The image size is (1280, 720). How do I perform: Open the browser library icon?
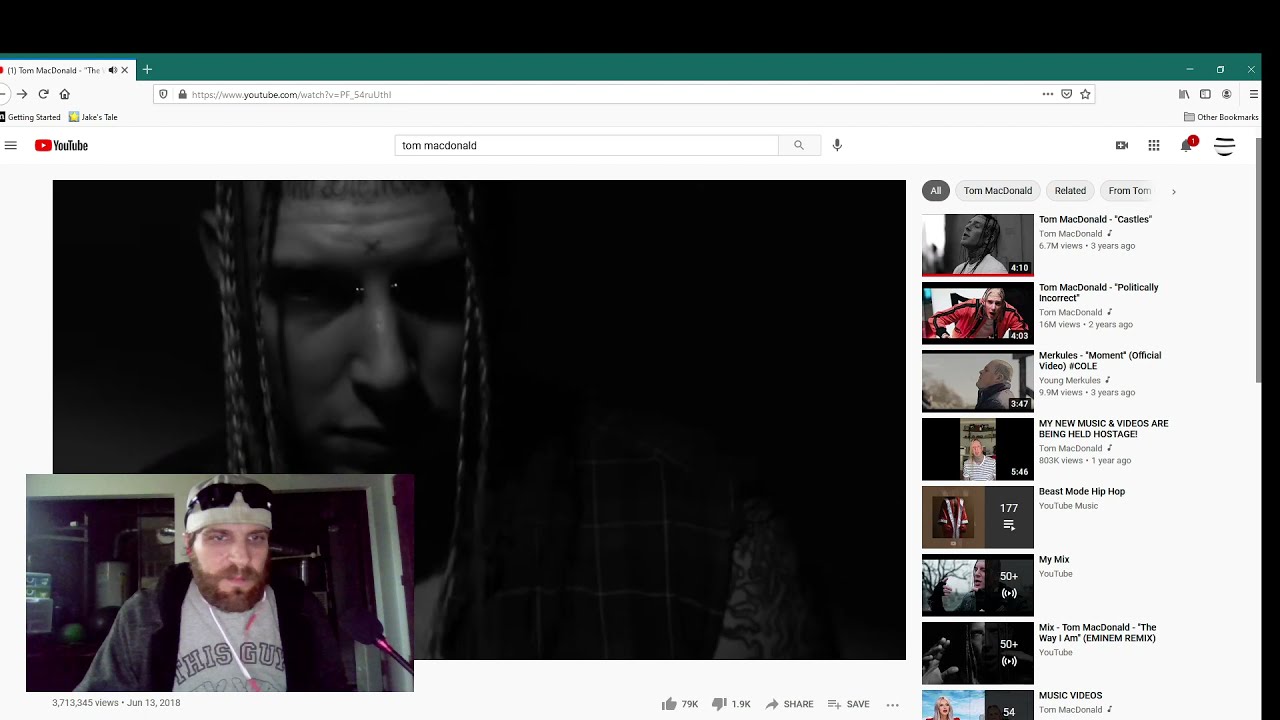point(1184,94)
